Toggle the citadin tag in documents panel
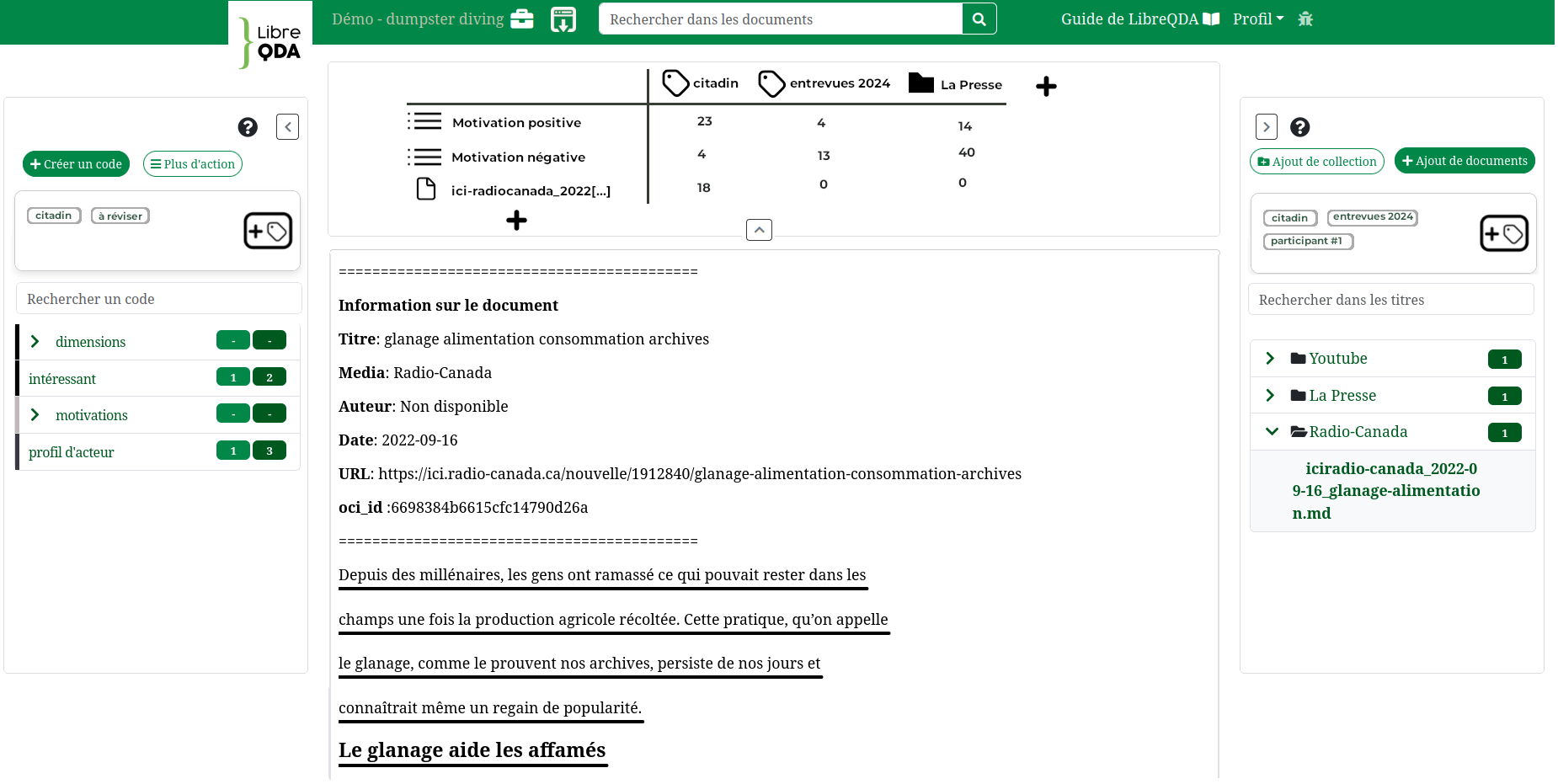The width and height of the screenshot is (1558, 784). pyautogui.click(x=1290, y=218)
